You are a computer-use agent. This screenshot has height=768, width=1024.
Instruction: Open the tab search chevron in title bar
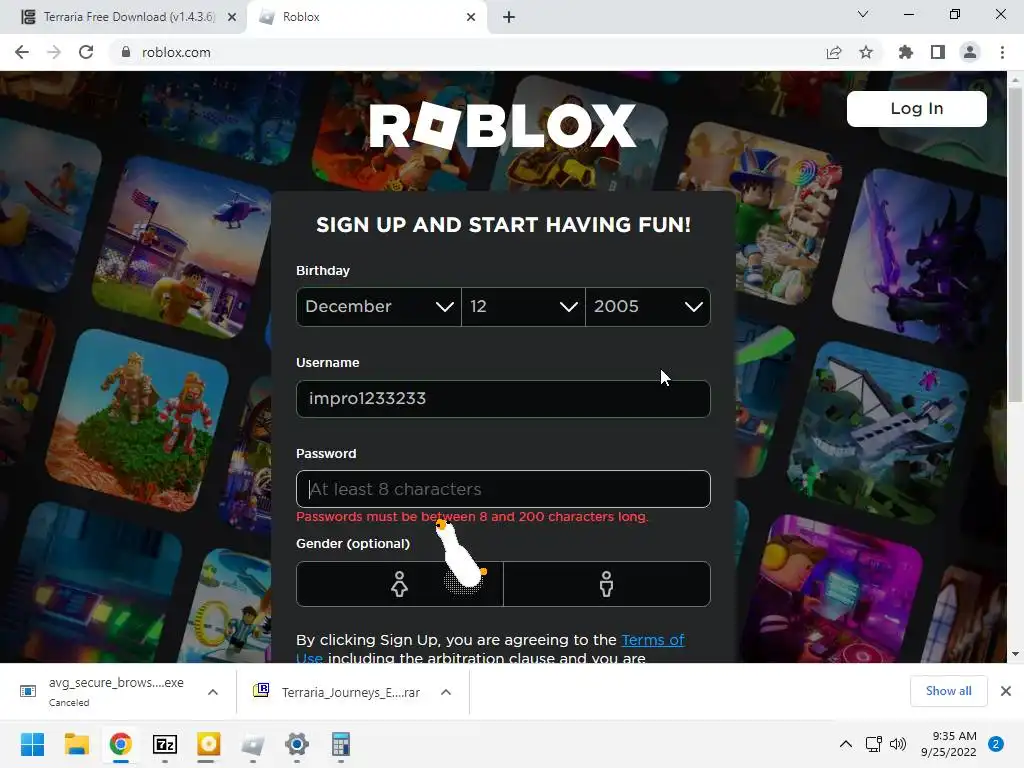[863, 14]
